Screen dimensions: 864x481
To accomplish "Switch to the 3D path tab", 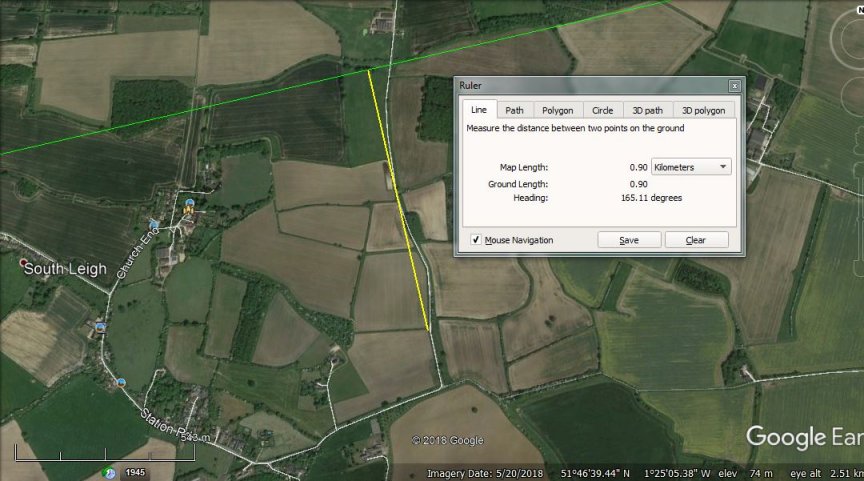I will point(646,110).
